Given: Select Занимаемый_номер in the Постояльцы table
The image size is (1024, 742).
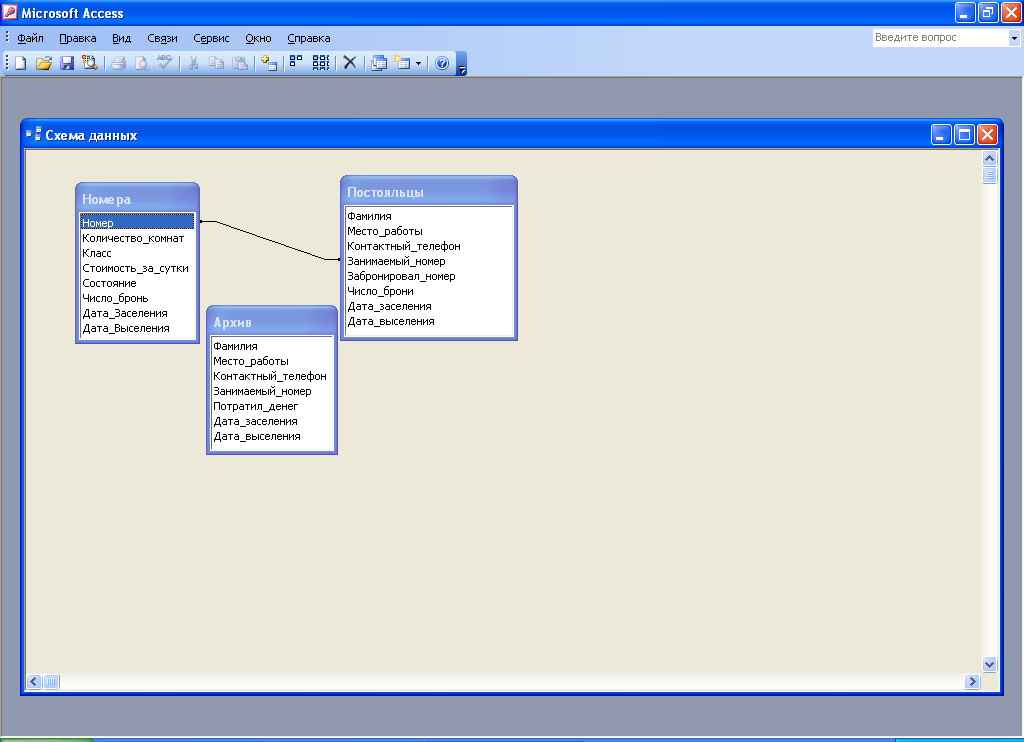Looking at the screenshot, I should click(x=396, y=261).
